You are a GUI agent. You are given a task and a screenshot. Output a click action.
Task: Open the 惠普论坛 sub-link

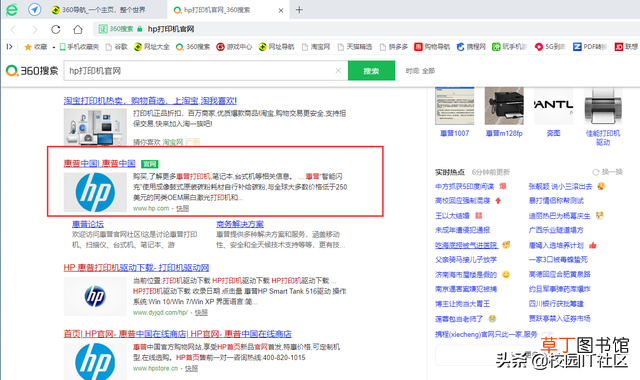[x=88, y=224]
